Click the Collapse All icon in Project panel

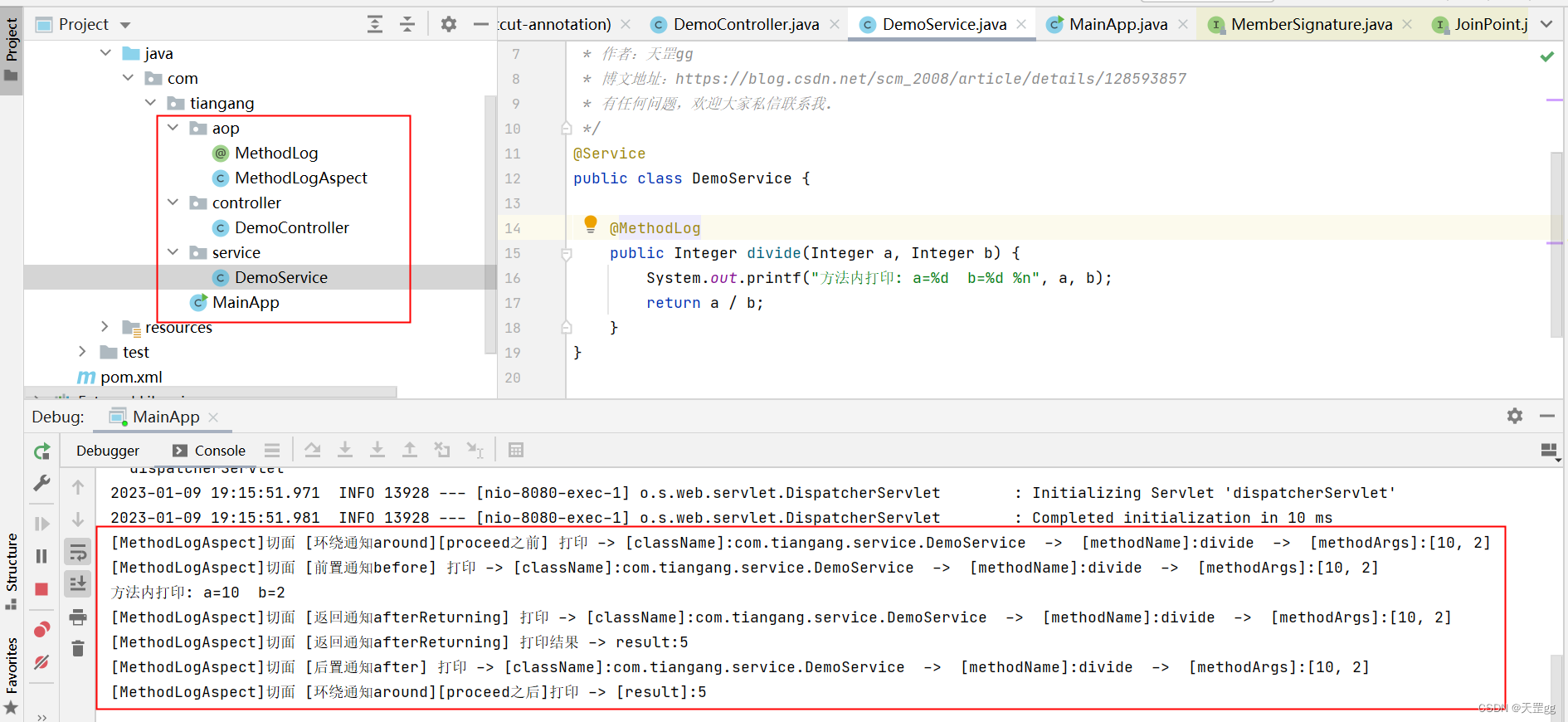click(407, 24)
